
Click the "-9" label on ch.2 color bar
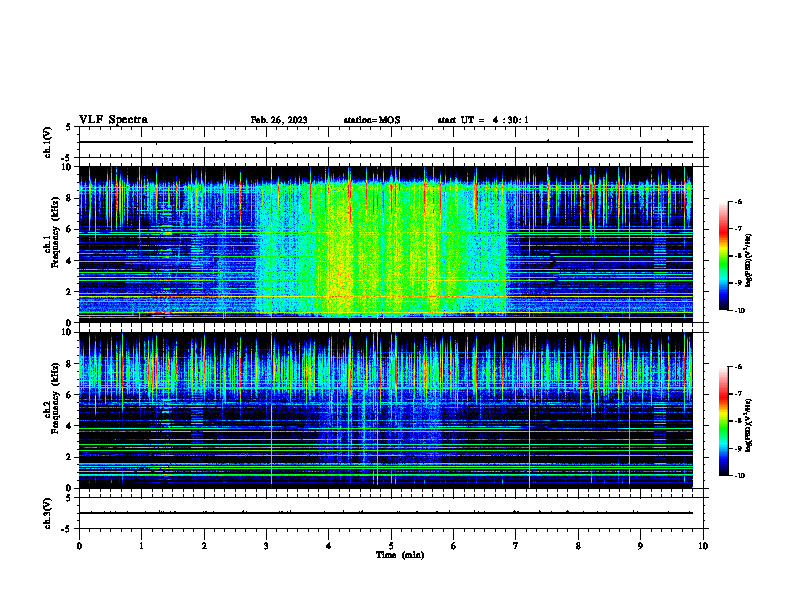click(x=737, y=448)
